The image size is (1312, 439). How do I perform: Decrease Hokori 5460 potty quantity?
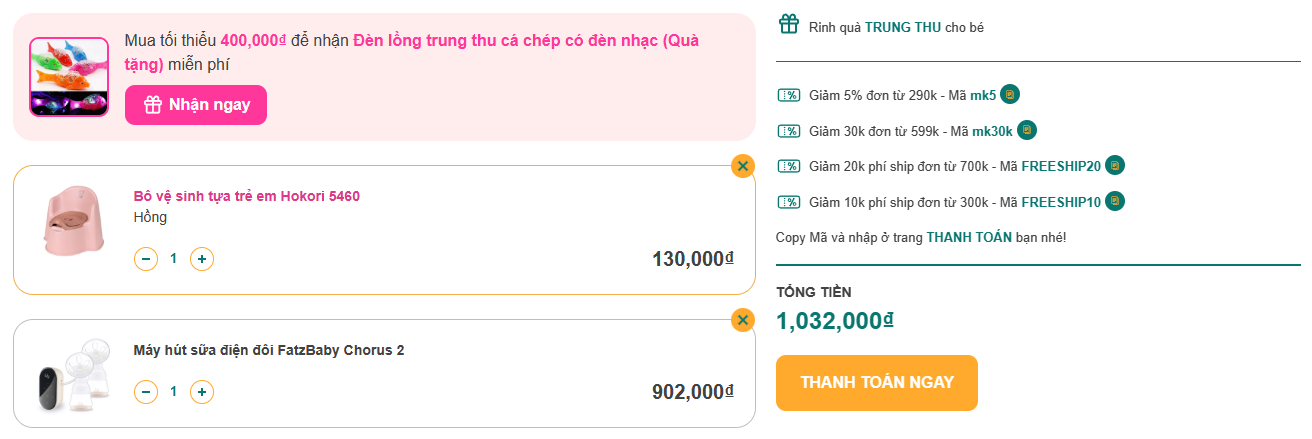point(146,259)
